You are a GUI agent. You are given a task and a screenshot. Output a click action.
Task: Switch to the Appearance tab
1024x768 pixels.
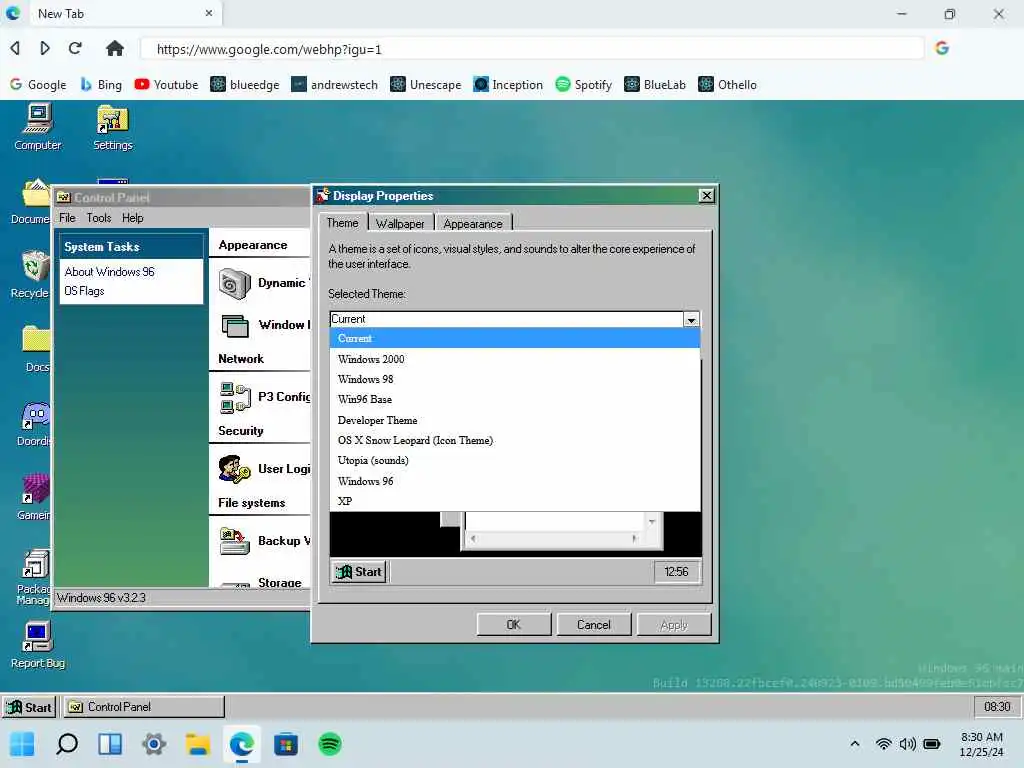click(x=473, y=223)
